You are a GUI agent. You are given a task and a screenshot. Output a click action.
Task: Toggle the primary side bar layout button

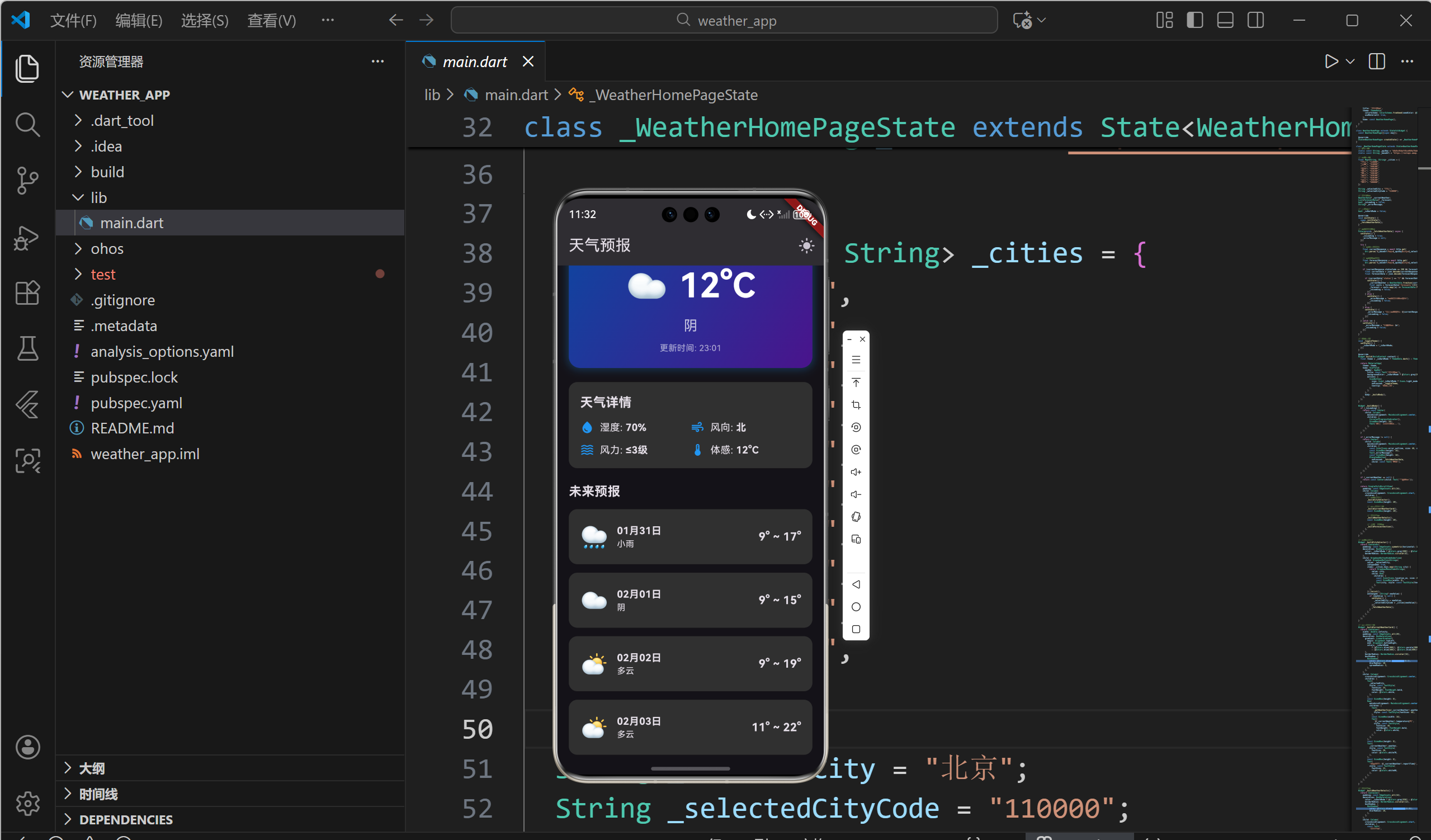[x=1195, y=21]
